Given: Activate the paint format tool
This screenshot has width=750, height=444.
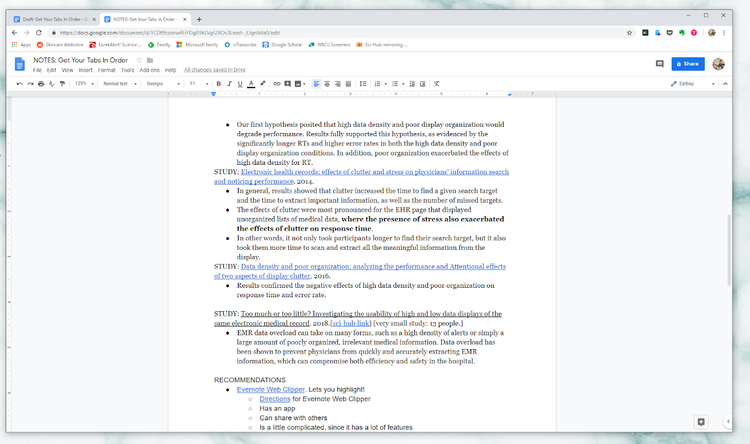Looking at the screenshot, I should point(62,84).
